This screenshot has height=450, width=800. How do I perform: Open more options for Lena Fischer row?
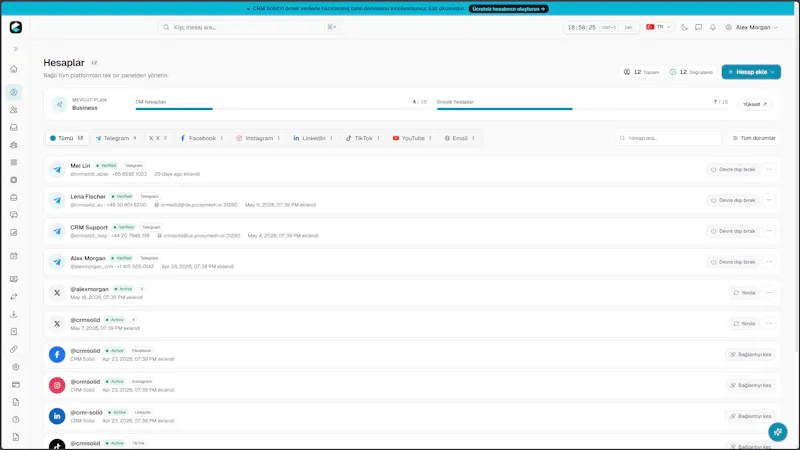(x=769, y=200)
